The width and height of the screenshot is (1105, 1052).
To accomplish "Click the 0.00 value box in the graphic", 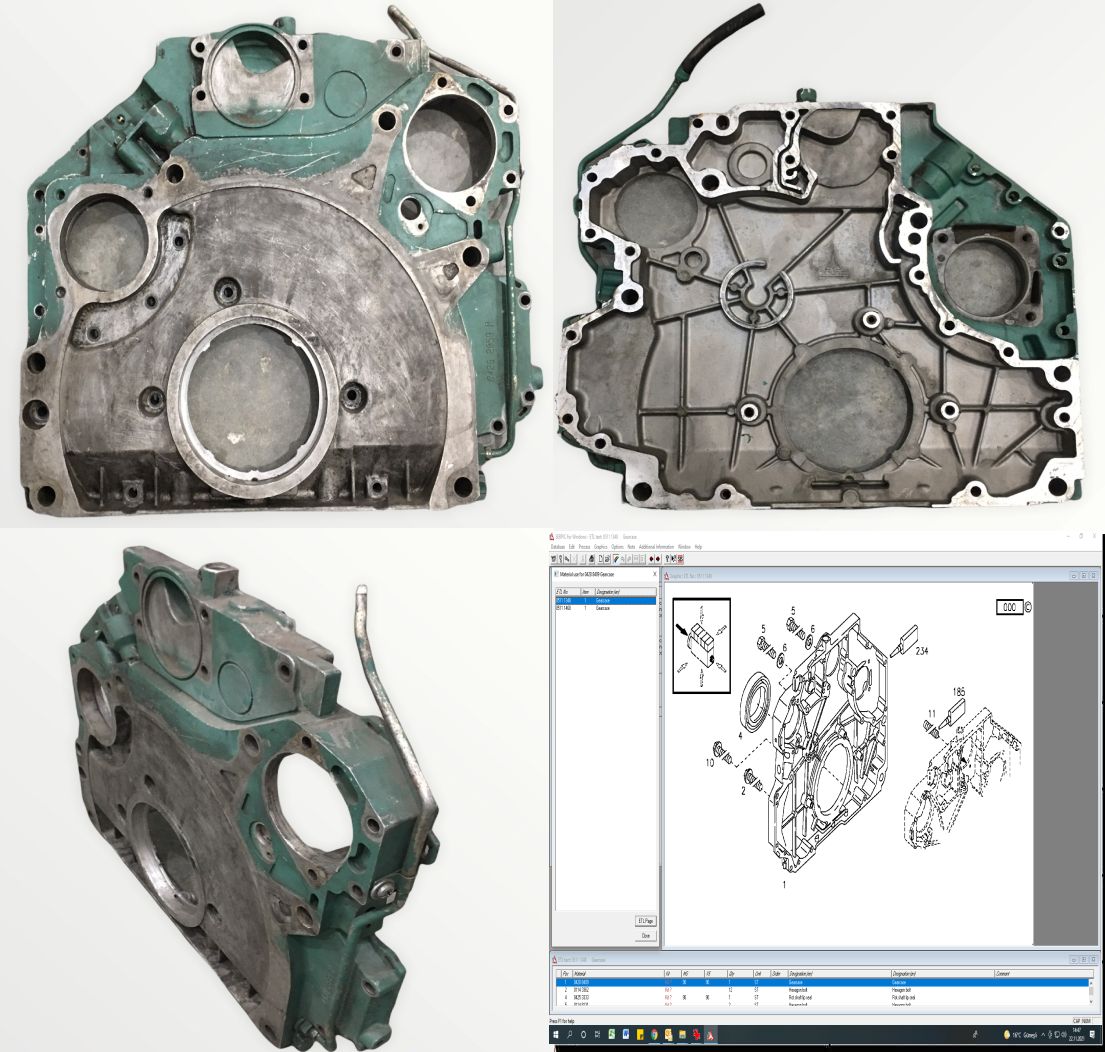I will pyautogui.click(x=1009, y=607).
